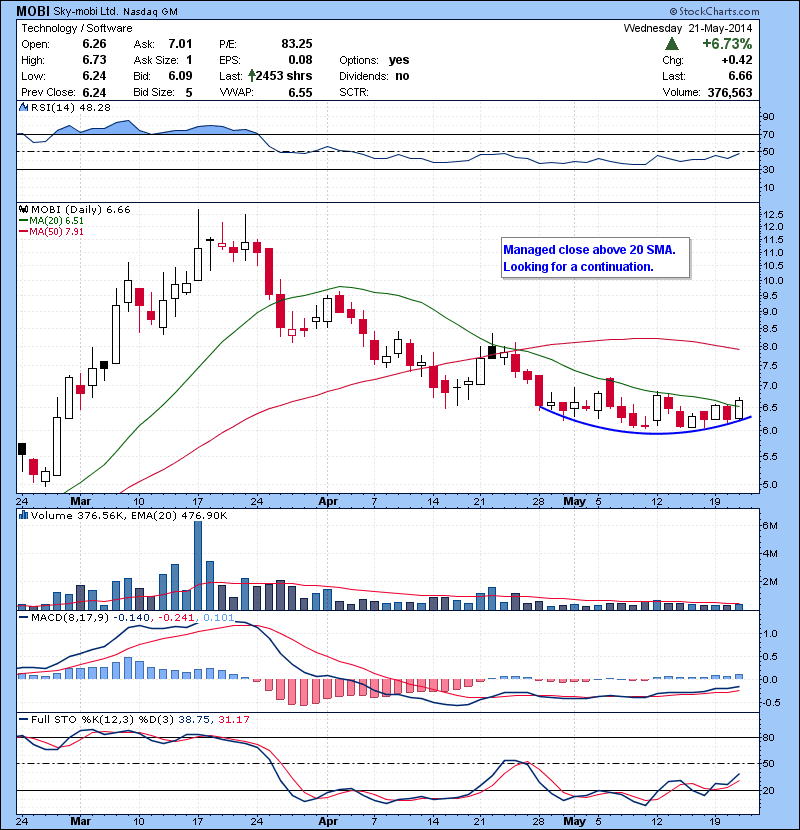Click the green up triangle next to +6.73%

pyautogui.click(x=672, y=43)
